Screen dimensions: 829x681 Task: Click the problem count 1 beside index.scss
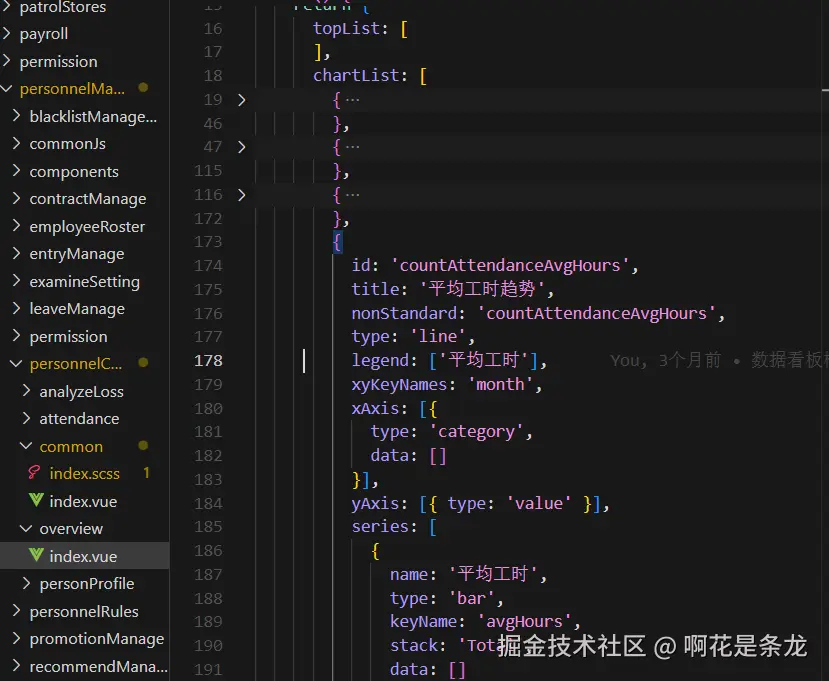pyautogui.click(x=146, y=473)
